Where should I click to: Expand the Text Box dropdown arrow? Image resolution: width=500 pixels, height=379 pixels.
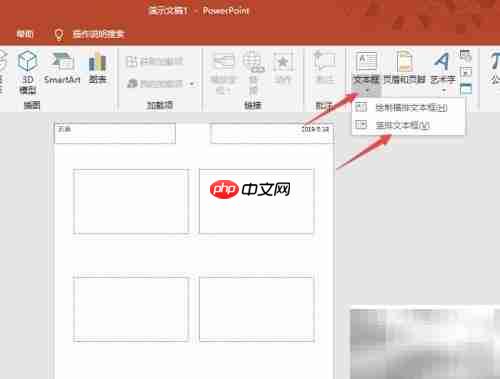point(367,90)
